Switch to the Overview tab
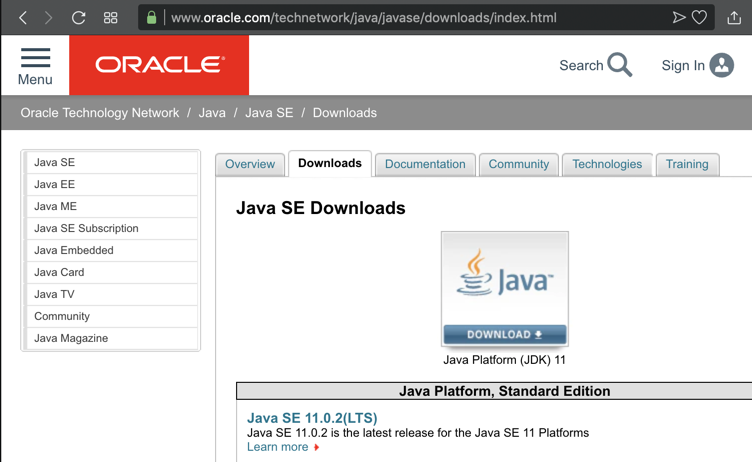Image resolution: width=752 pixels, height=462 pixels. pos(250,164)
